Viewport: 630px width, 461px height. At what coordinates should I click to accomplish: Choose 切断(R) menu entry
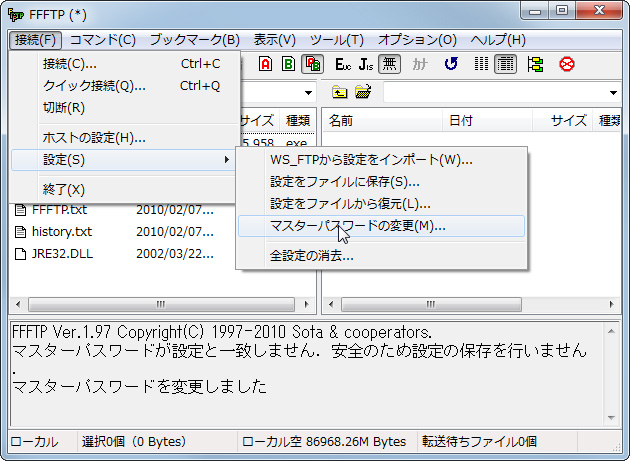click(x=123, y=108)
